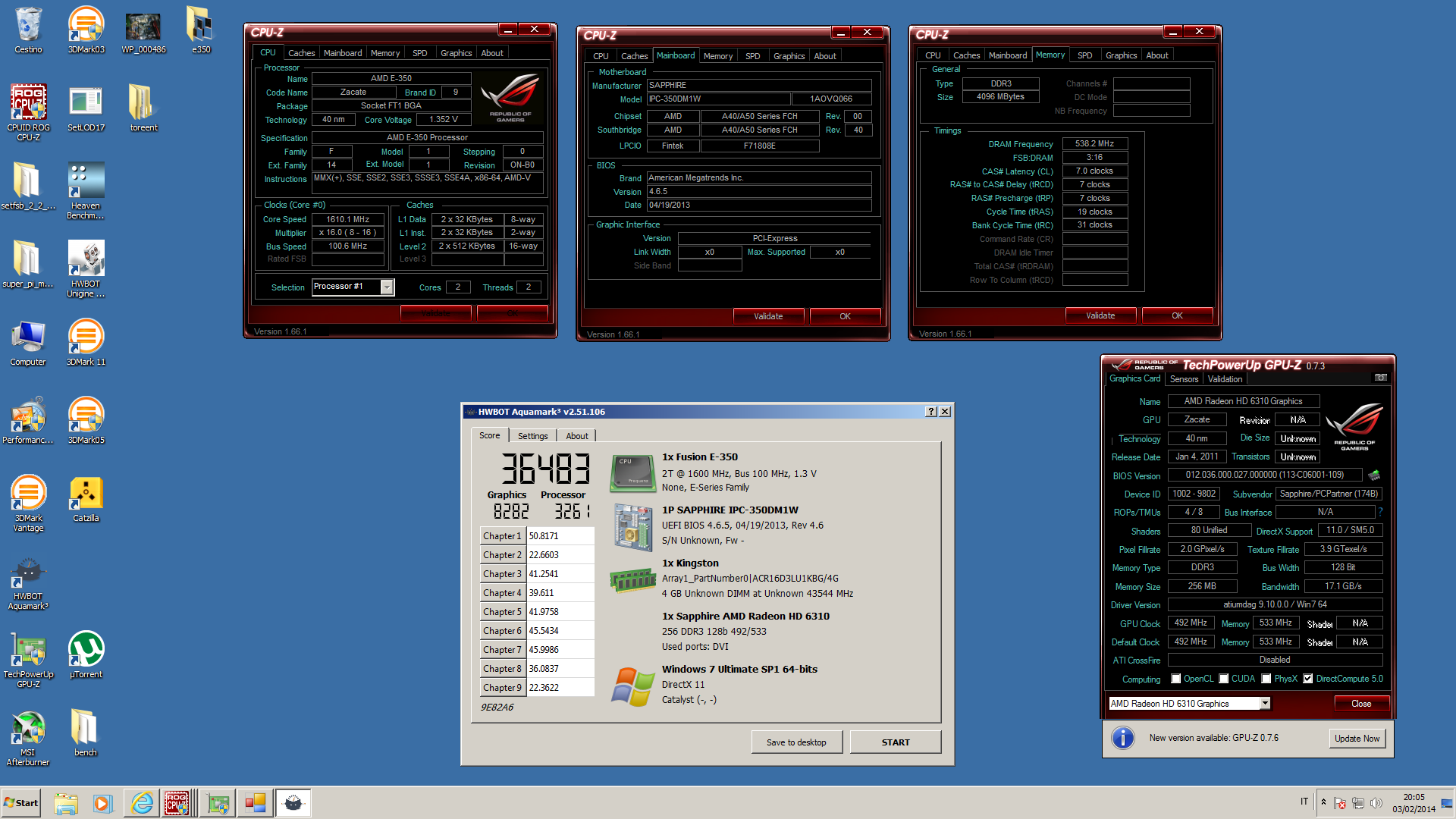Click the BIOS Version field in GPU-Z
Screen dimensions: 1456x819
click(x=1264, y=475)
